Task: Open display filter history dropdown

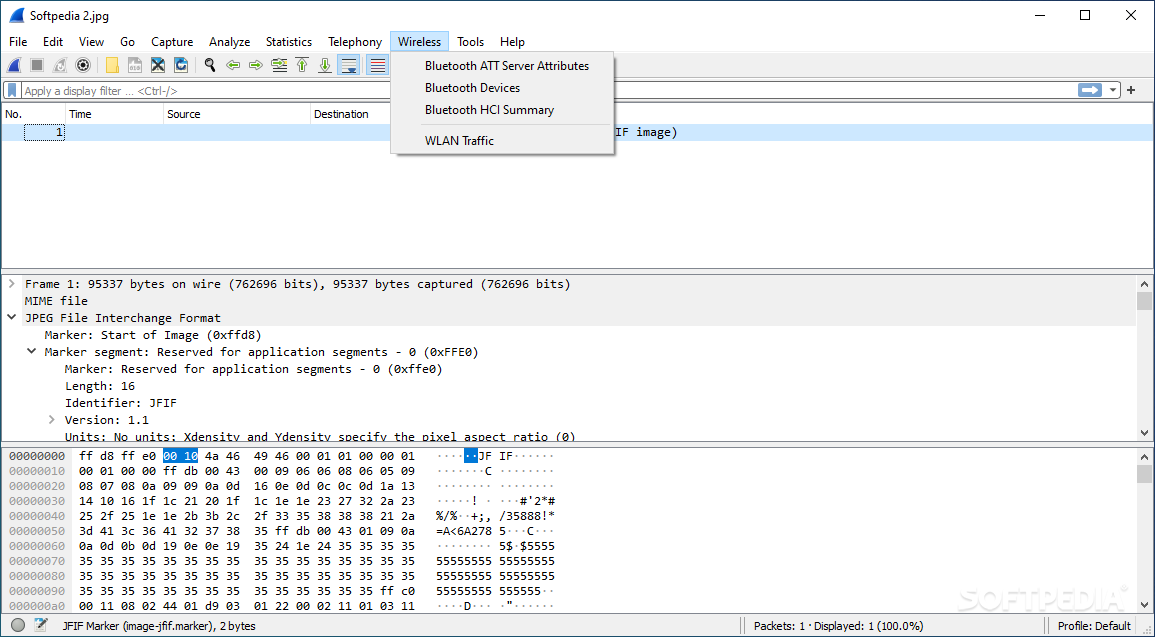Action: click(x=1112, y=91)
